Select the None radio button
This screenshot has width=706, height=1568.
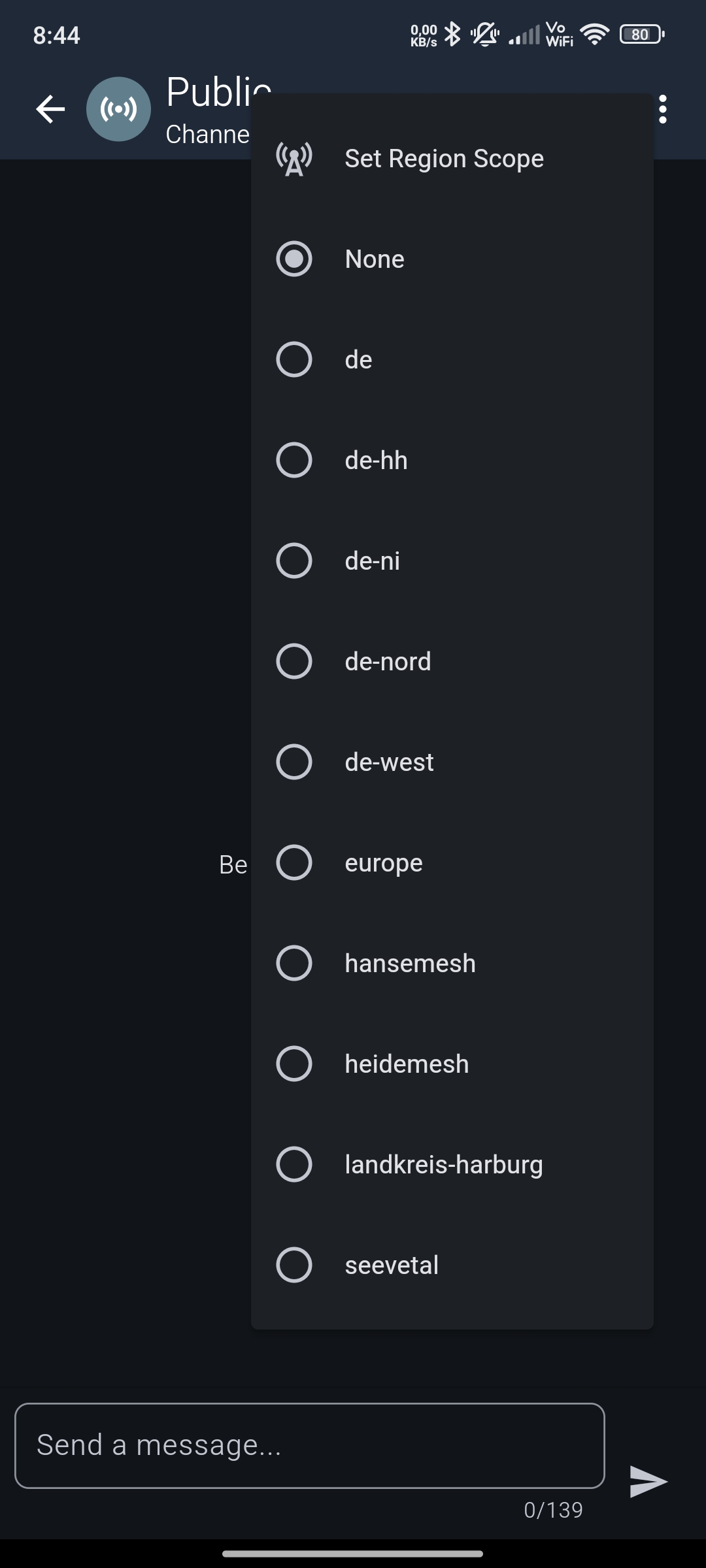click(294, 259)
